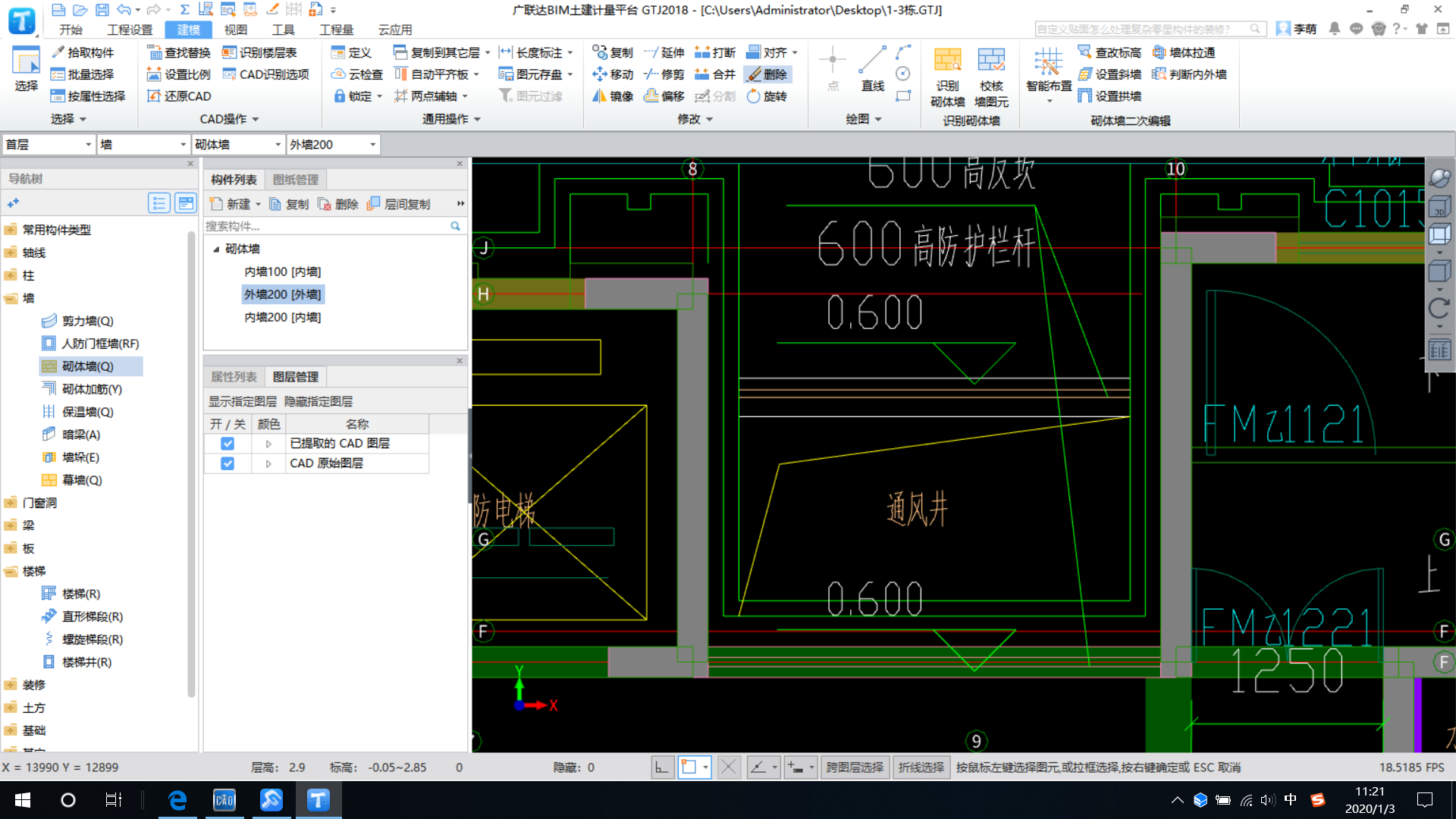Open 查找替换 find and replace
The height and width of the screenshot is (819, 1456).
tap(179, 52)
